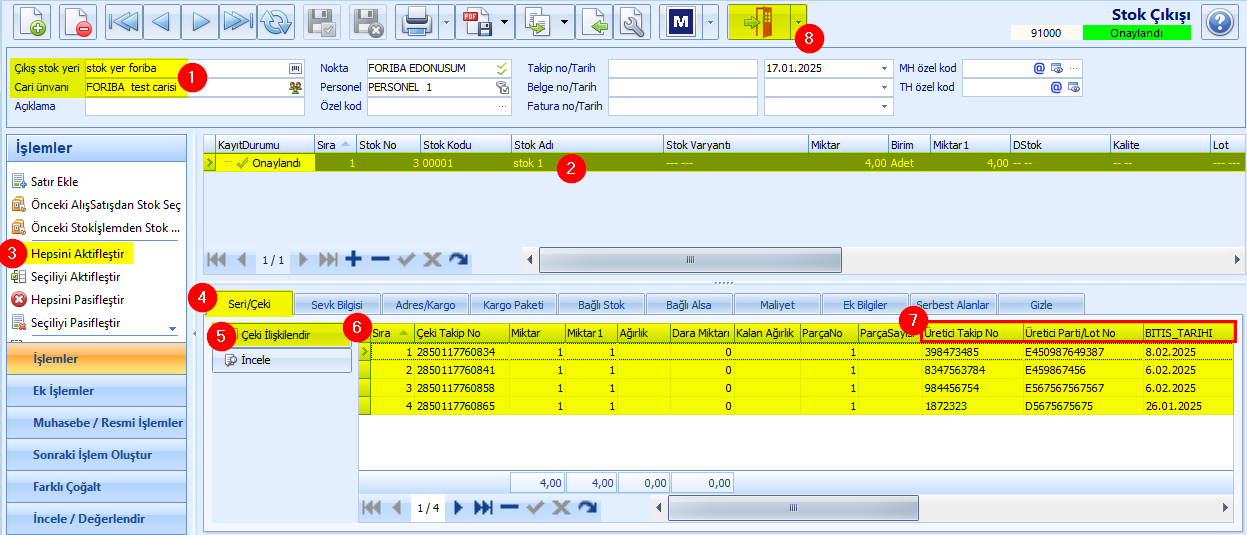Screen dimensions: 1247x535
Task: Jump to last row in Seri/Çeki grid navigator
Action: click(483, 508)
